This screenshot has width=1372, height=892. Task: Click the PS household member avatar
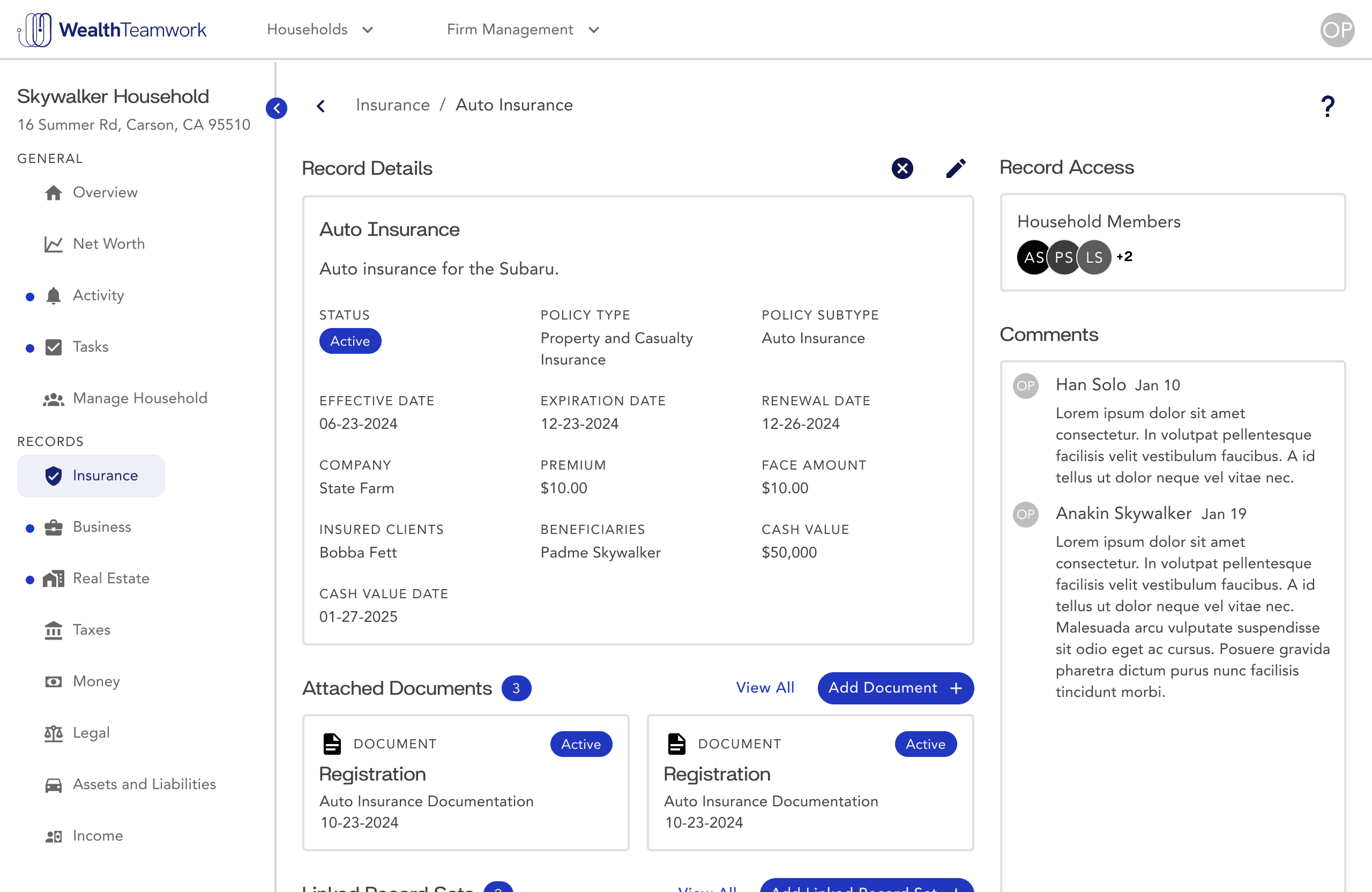pyautogui.click(x=1064, y=257)
